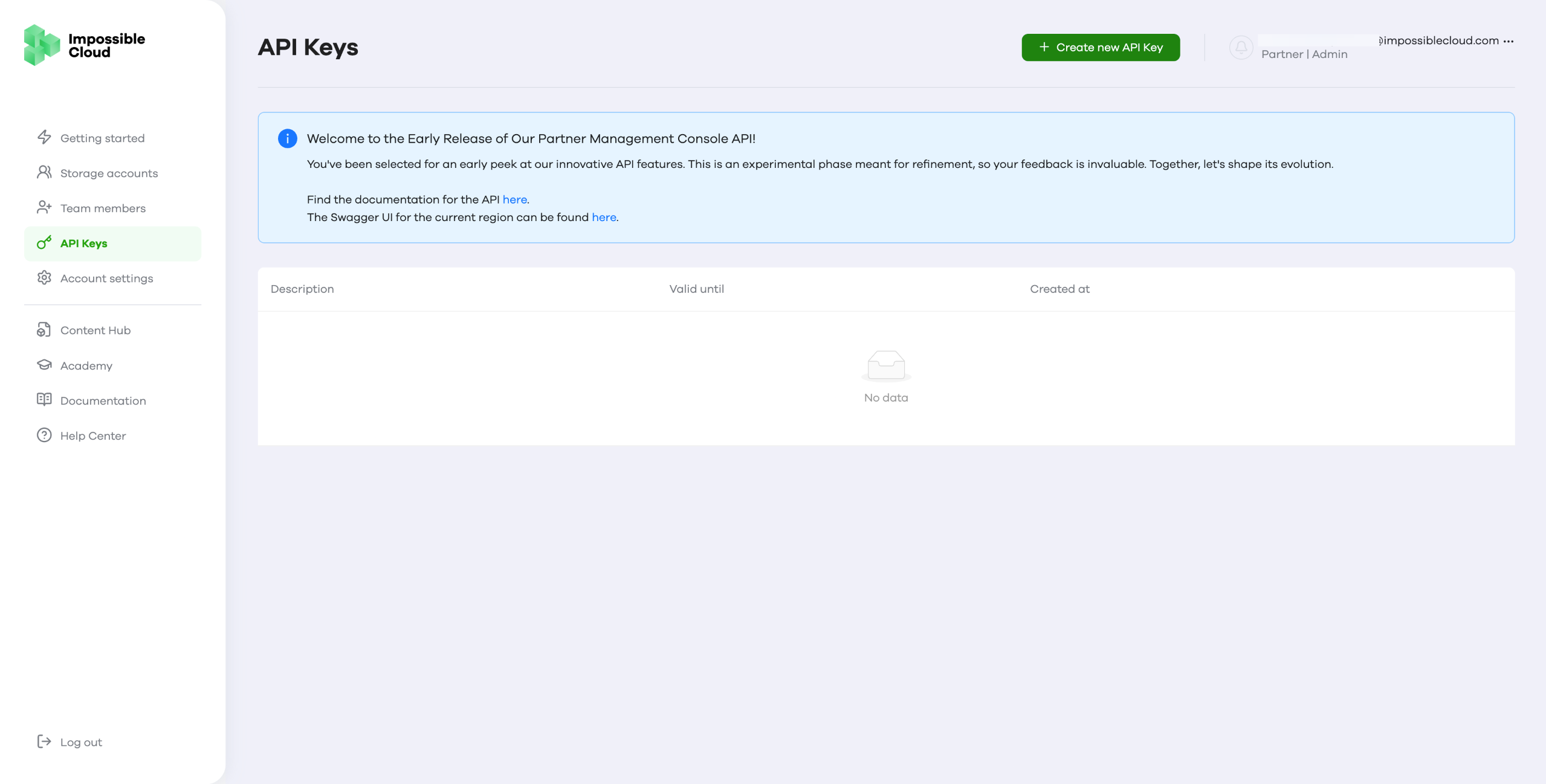The width and height of the screenshot is (1546, 784).
Task: Click the Academy graduation cap icon
Action: tap(44, 365)
